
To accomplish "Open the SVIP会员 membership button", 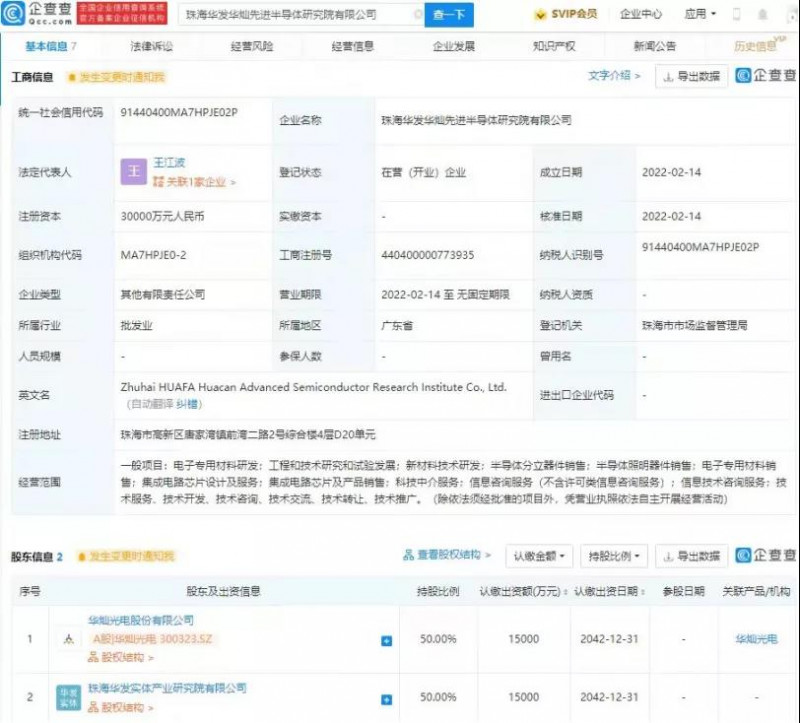I will pos(567,14).
